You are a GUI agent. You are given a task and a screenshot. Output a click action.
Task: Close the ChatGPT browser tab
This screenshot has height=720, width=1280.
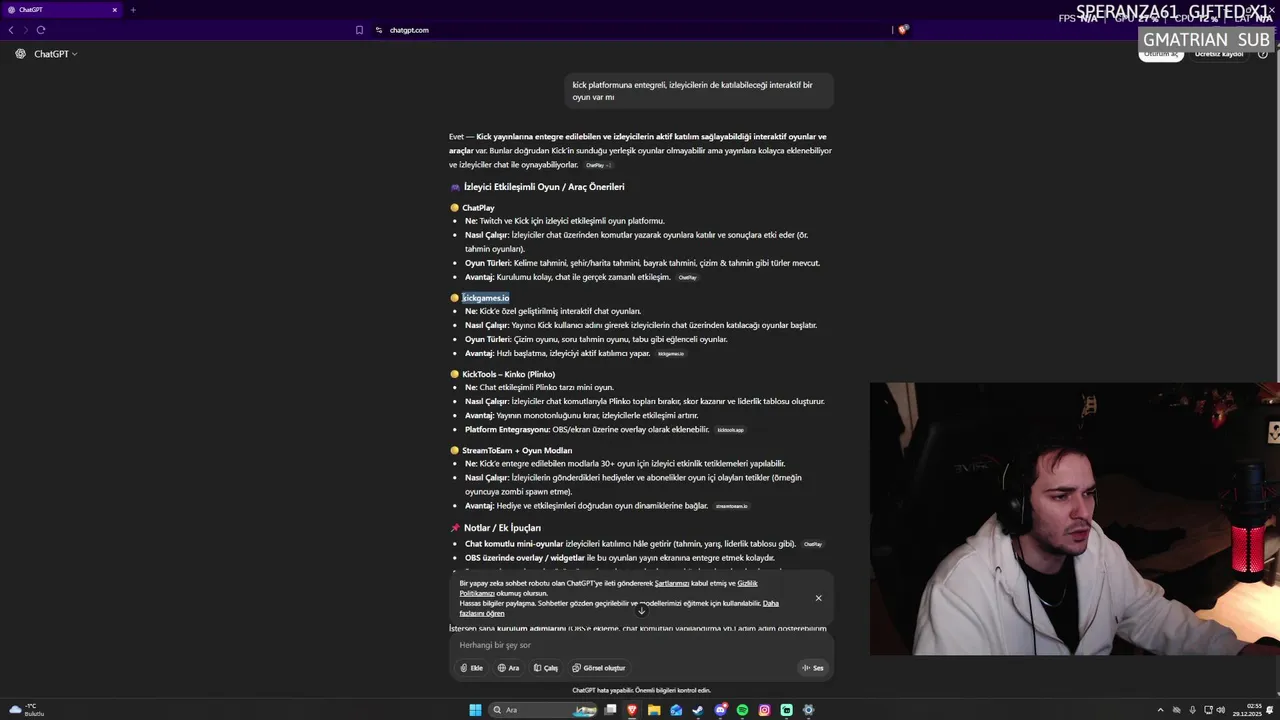tap(114, 10)
